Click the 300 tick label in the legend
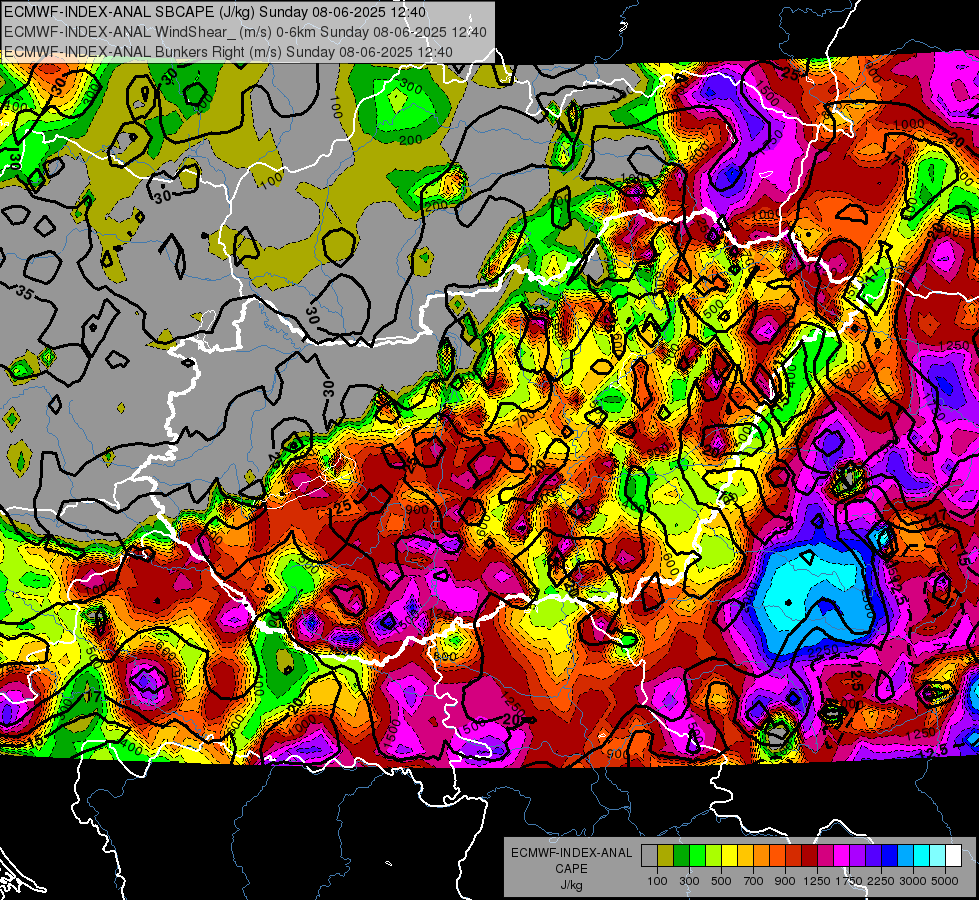Screen dimensions: 979x900 point(689,881)
